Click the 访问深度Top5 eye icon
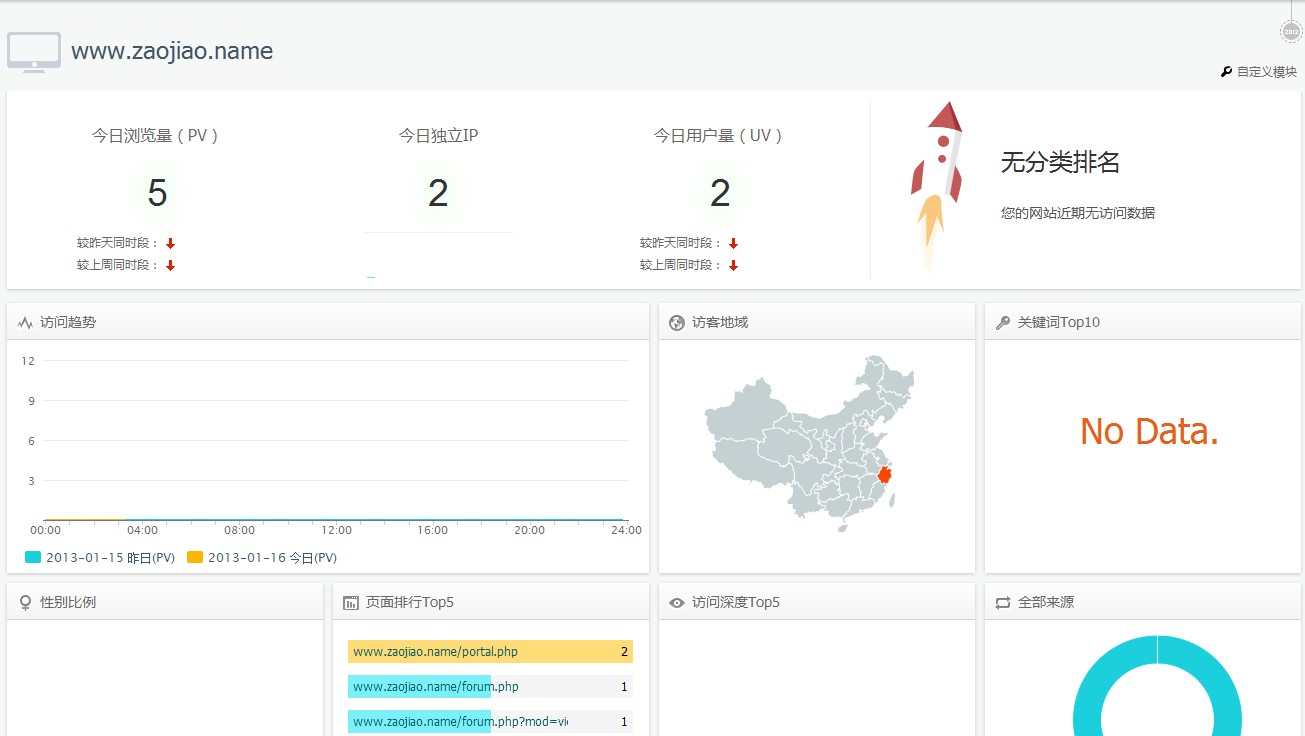Image resolution: width=1305 pixels, height=736 pixels. (677, 603)
